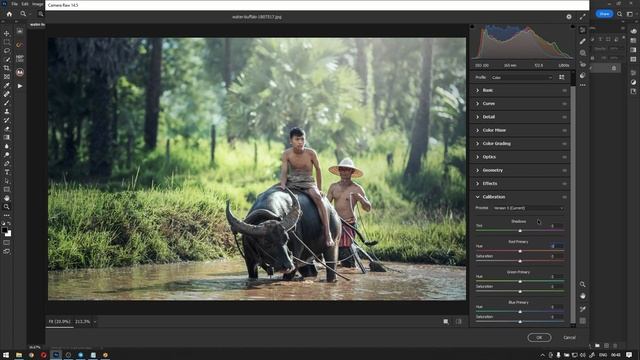
Task: Toggle visibility eye for Color Grading panel
Action: pyautogui.click(x=564, y=144)
